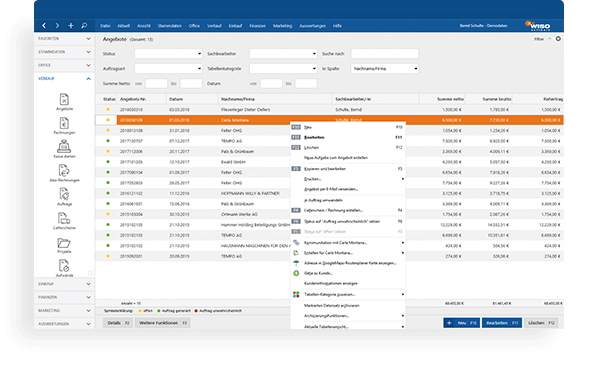Screen dimensions: 600x392
Task: Select Angebot per E-Mail versenden
Action: coord(347,189)
